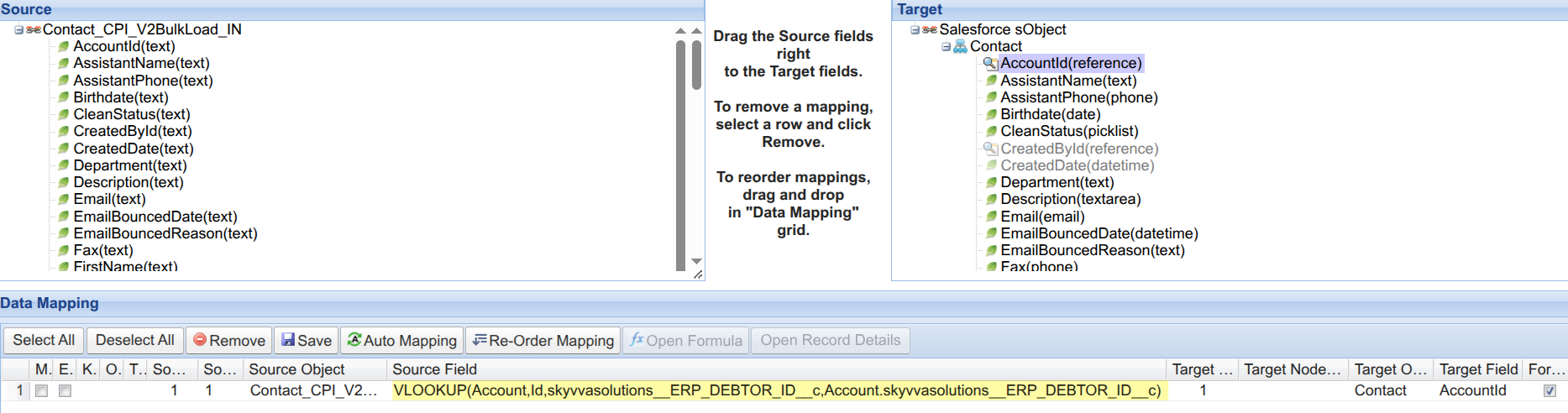Click the lookup icon beside target AccountId(reference)
Viewport: 1568px width, 413px height.
pyautogui.click(x=991, y=63)
